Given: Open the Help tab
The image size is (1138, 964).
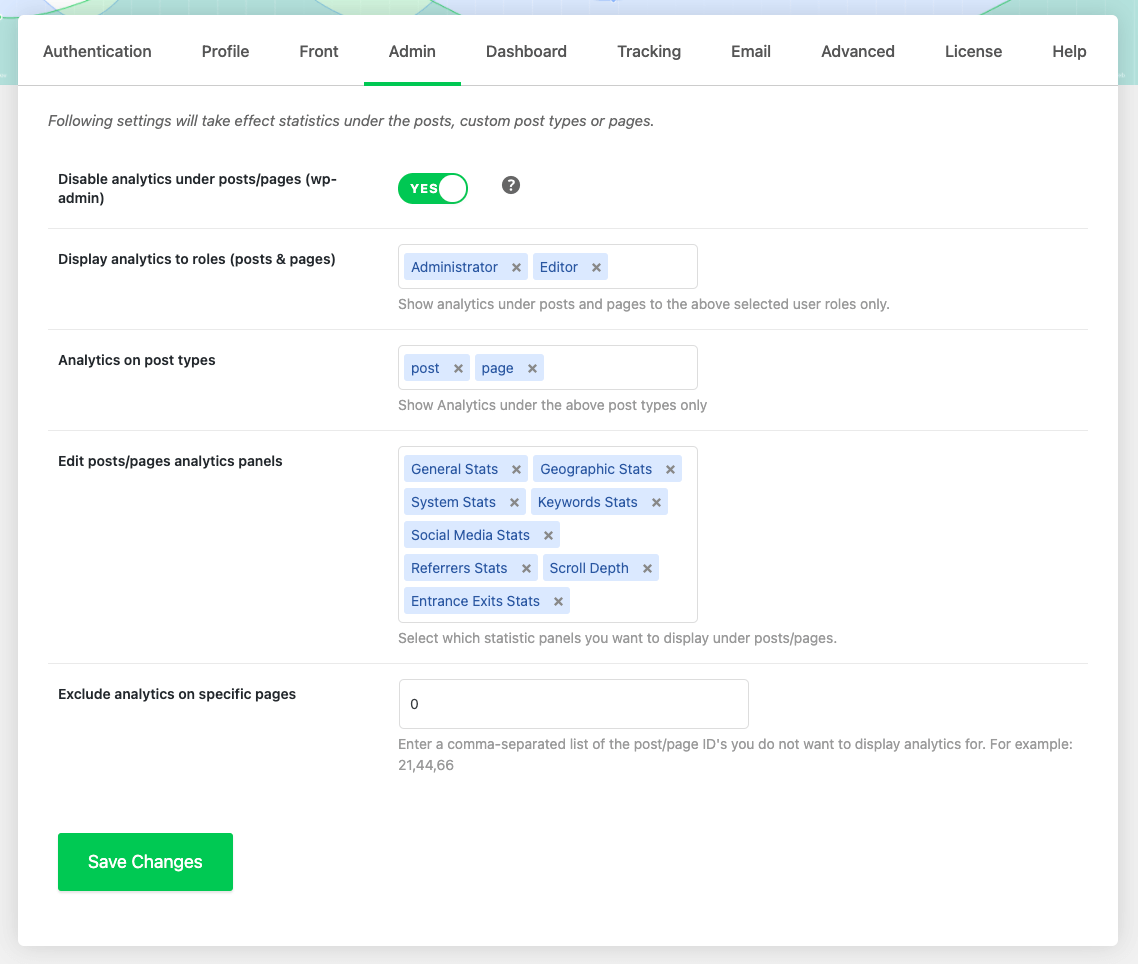Looking at the screenshot, I should [x=1069, y=52].
